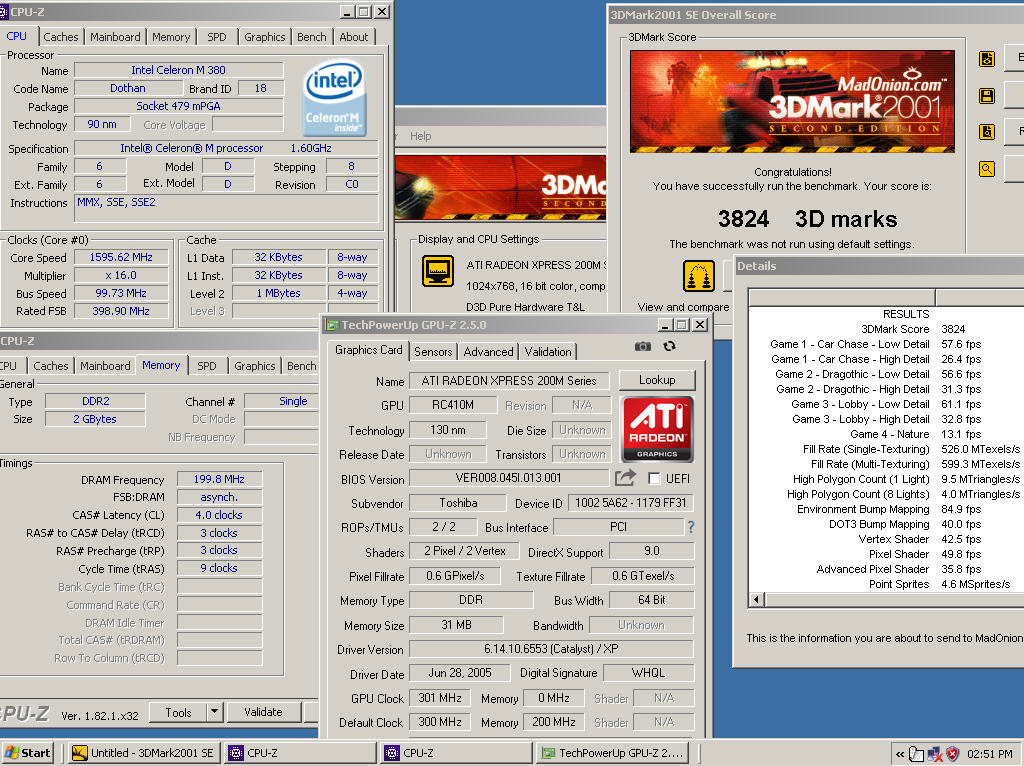
Task: Switch to the second CPU-Z taskbar button
Action: click(x=457, y=753)
